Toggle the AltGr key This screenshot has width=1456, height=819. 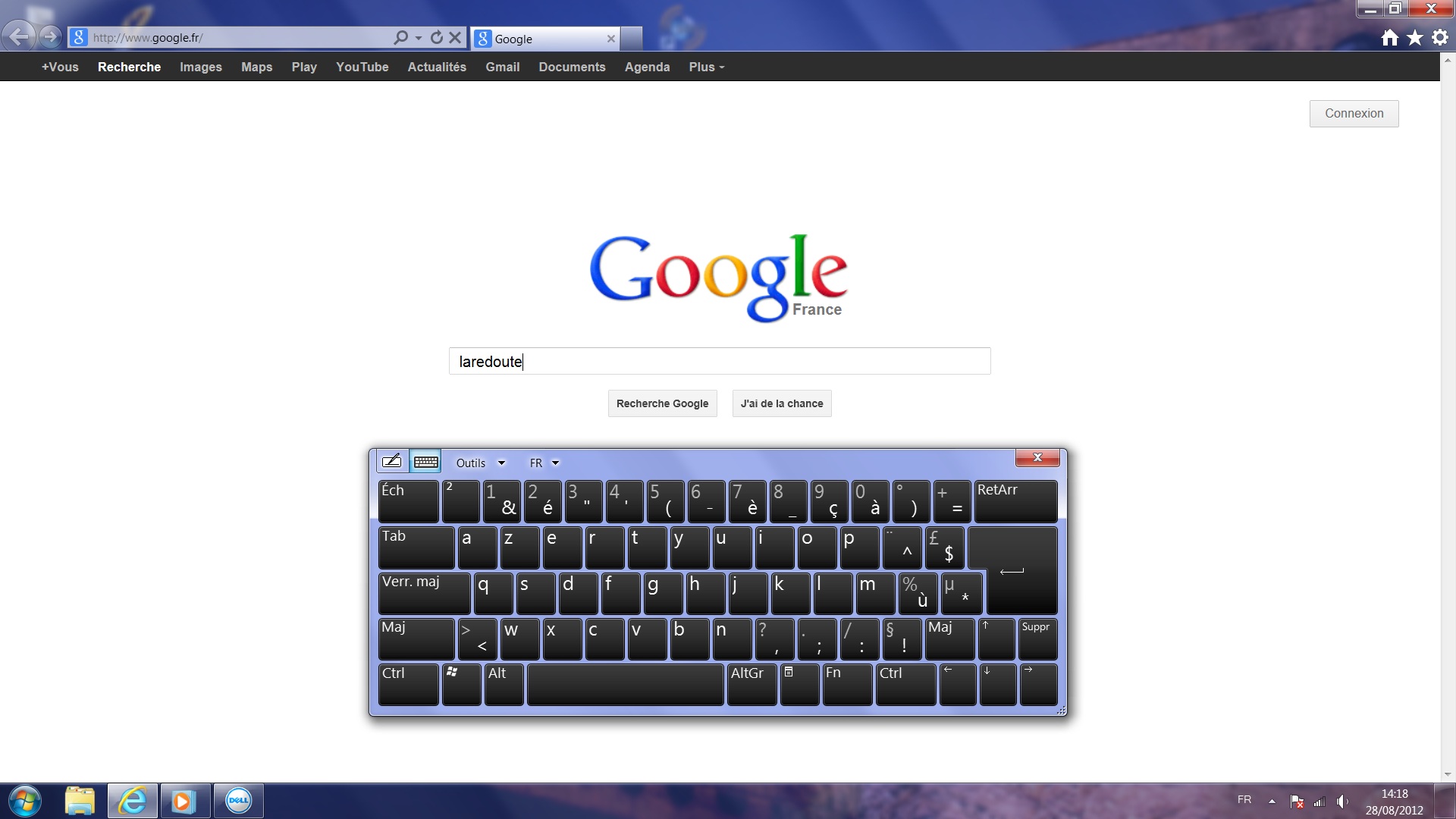point(752,685)
